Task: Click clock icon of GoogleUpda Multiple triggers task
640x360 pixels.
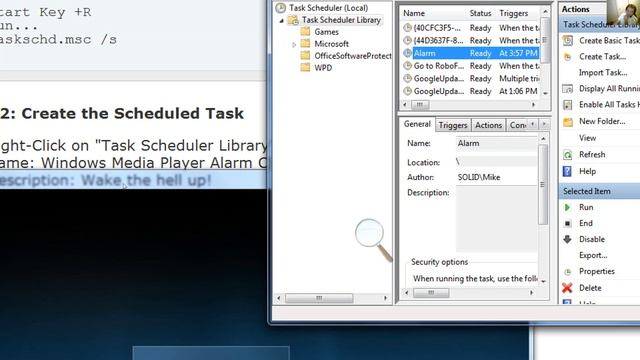Action: 407,78
